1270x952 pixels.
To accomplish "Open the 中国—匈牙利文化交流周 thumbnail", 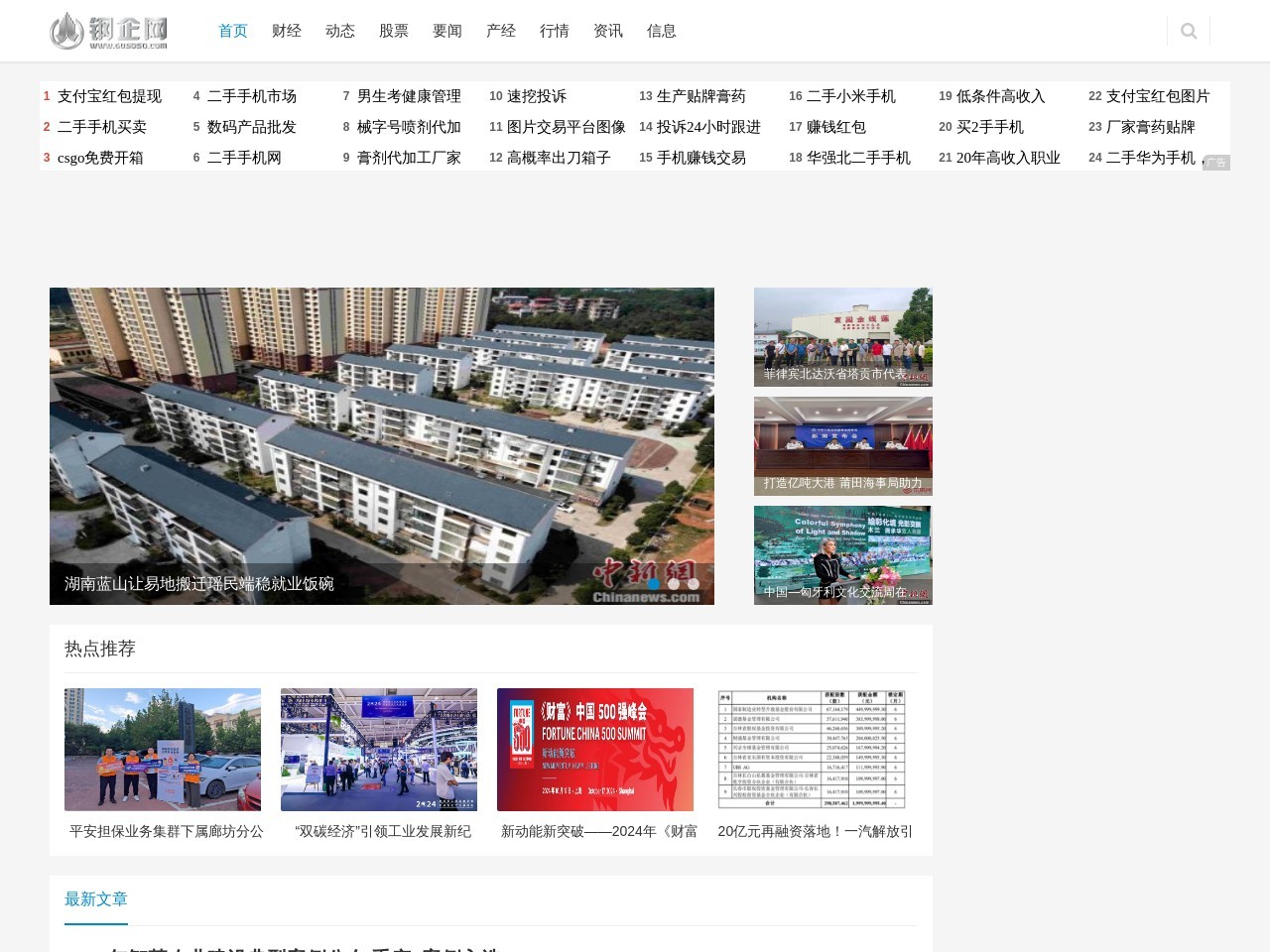I will click(842, 555).
